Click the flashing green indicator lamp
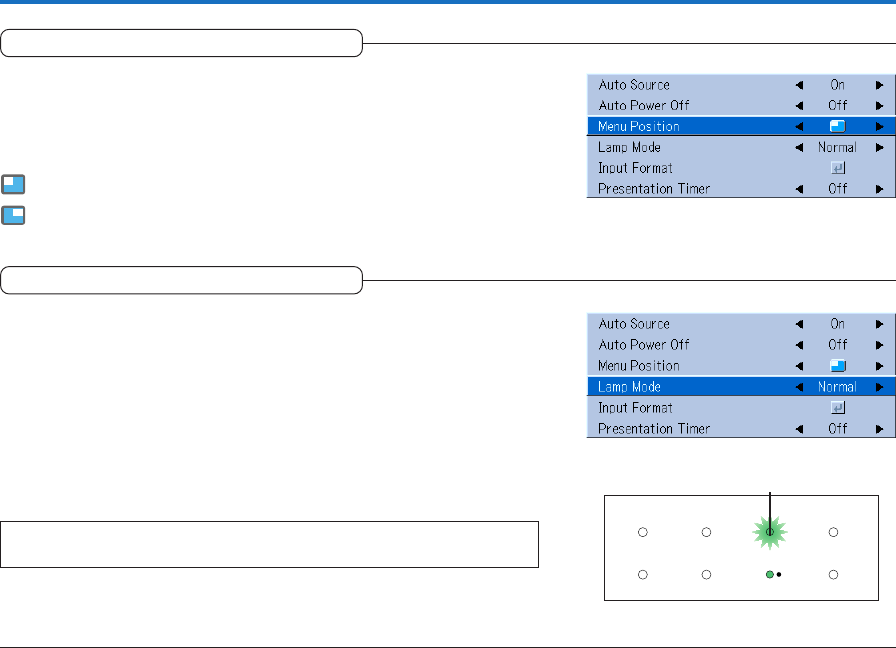This screenshot has width=896, height=648. tap(769, 532)
